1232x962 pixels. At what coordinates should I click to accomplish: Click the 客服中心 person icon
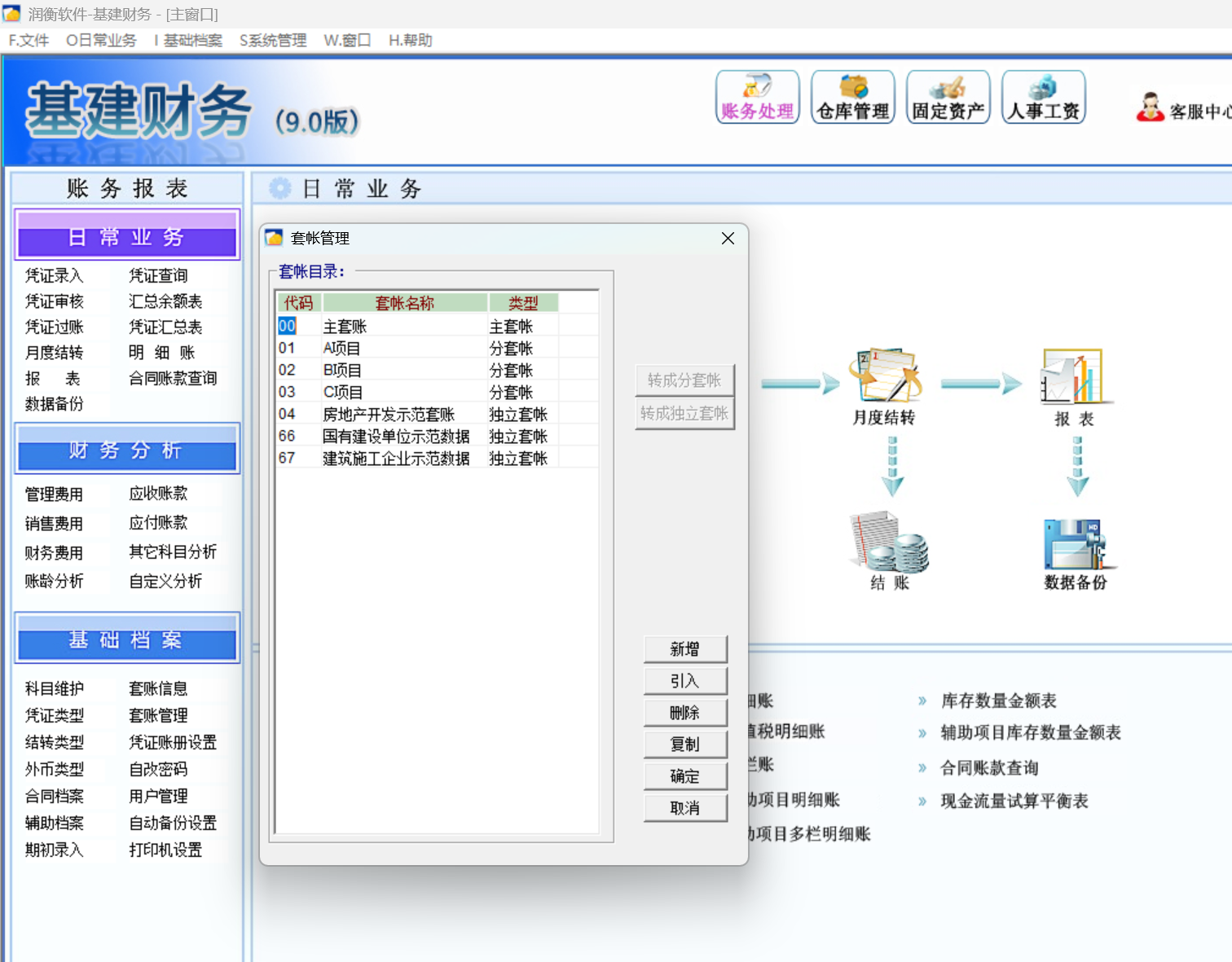pos(1150,108)
